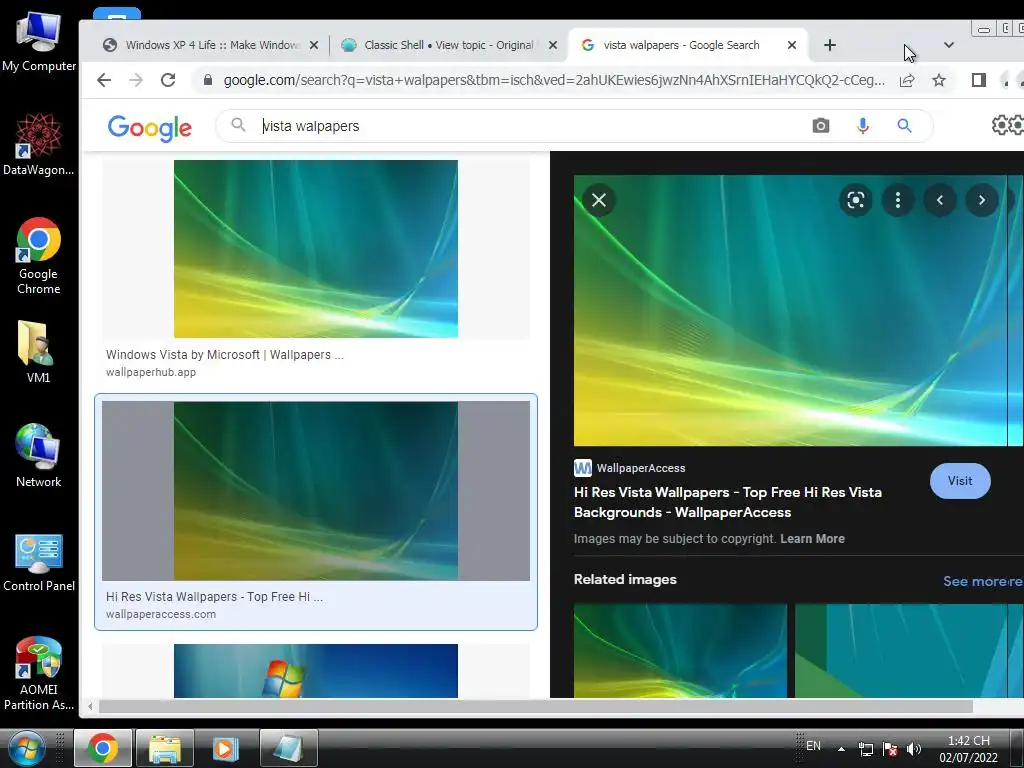Image resolution: width=1024 pixels, height=768 pixels.
Task: Focus the vista walpapers search box
Action: (x=522, y=125)
